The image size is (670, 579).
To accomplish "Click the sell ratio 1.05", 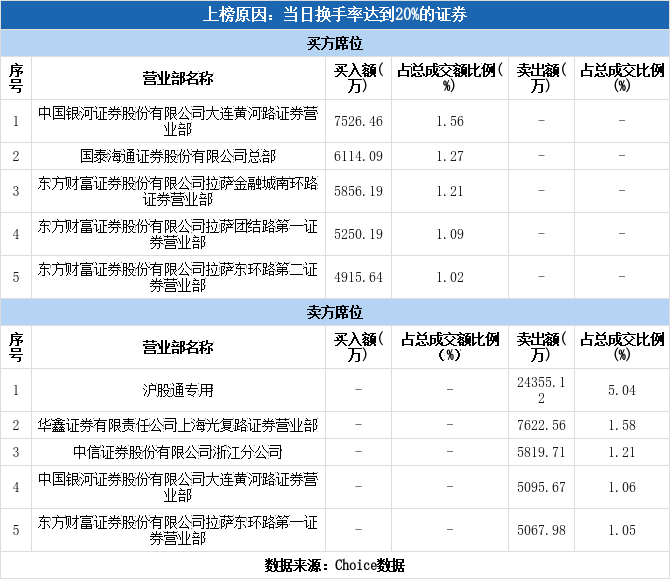I will [x=622, y=530].
